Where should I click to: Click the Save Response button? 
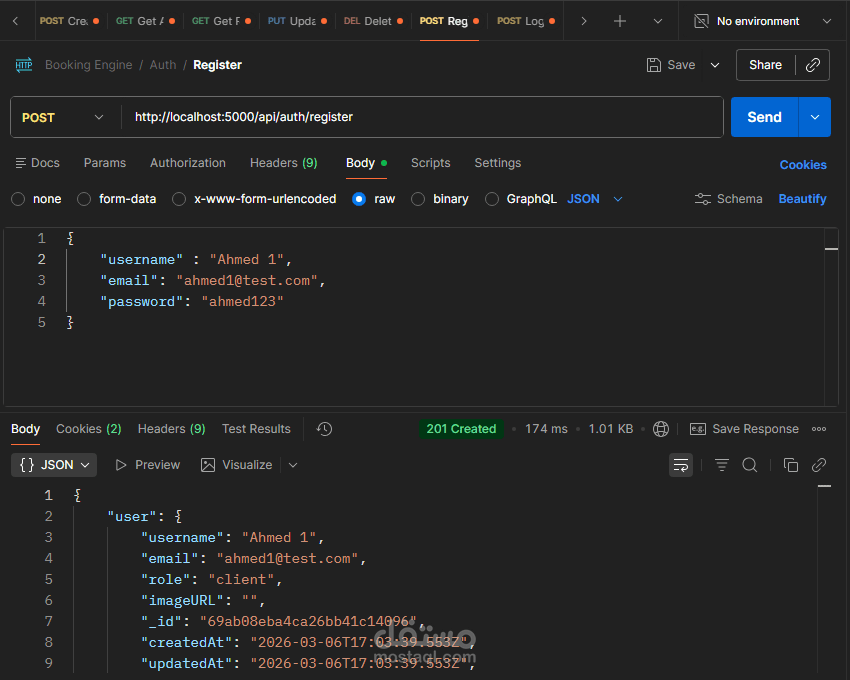click(x=744, y=429)
